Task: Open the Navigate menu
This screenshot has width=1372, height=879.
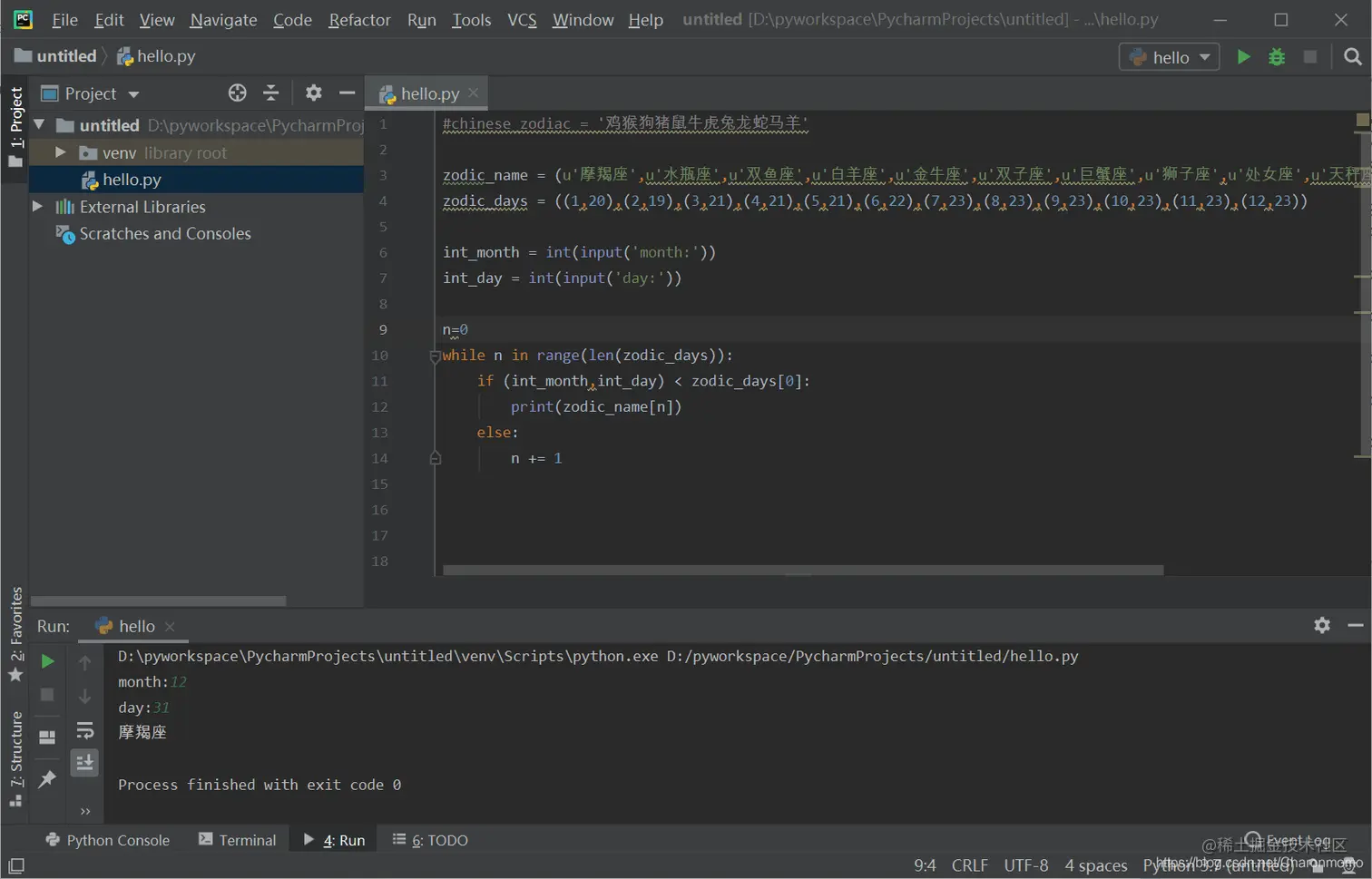Action: 223,19
